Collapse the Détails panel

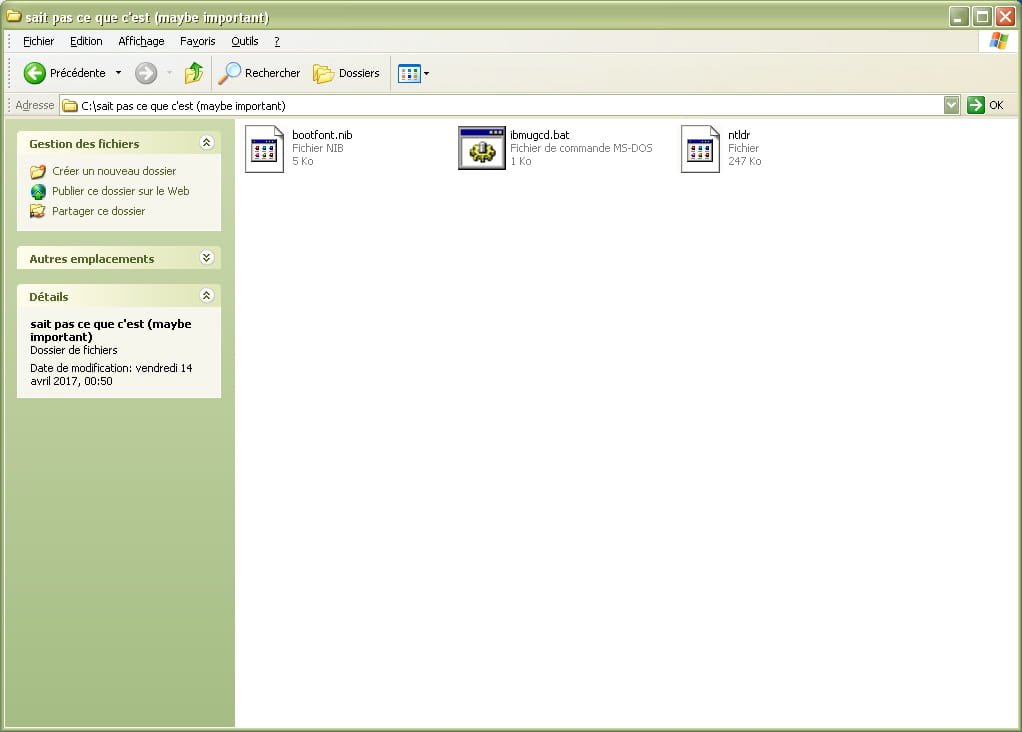pyautogui.click(x=207, y=296)
